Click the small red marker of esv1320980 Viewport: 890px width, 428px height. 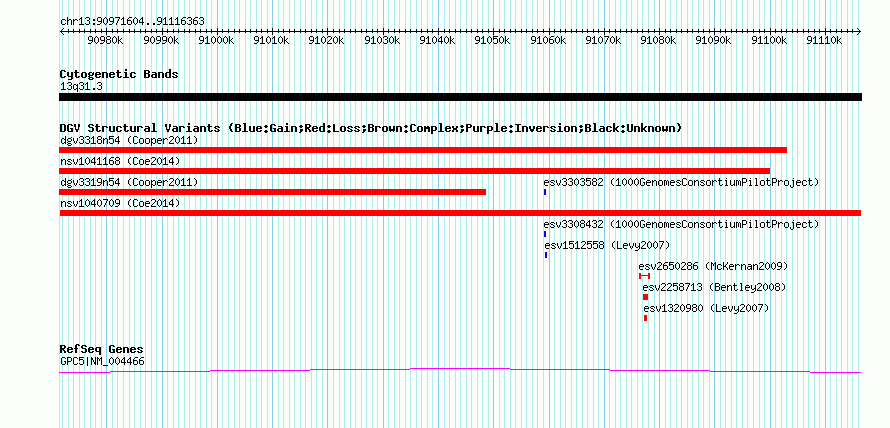[x=646, y=318]
